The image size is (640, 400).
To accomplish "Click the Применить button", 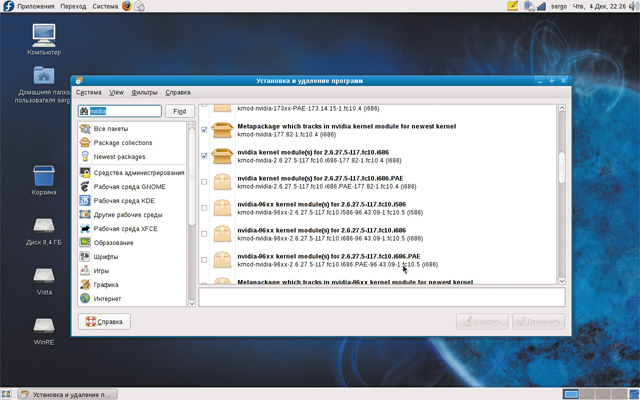I will click(x=539, y=322).
